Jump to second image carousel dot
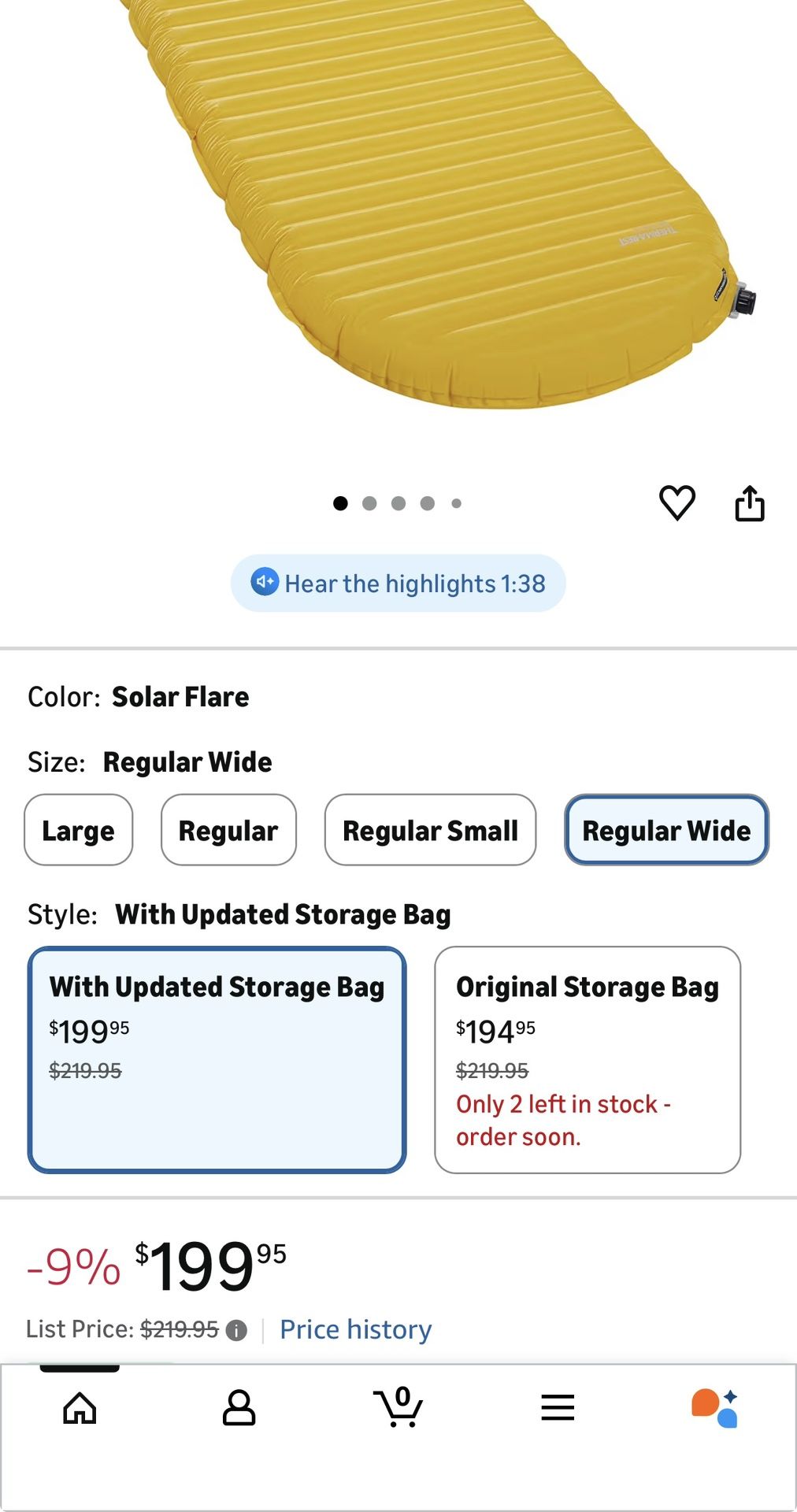This screenshot has width=797, height=1512. pyautogui.click(x=369, y=503)
